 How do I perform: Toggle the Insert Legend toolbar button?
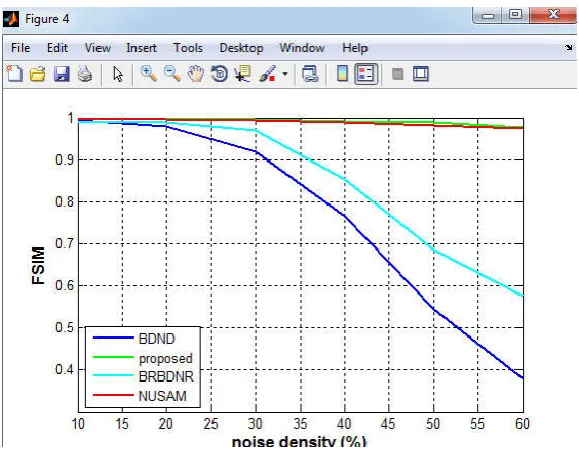pyautogui.click(x=366, y=73)
